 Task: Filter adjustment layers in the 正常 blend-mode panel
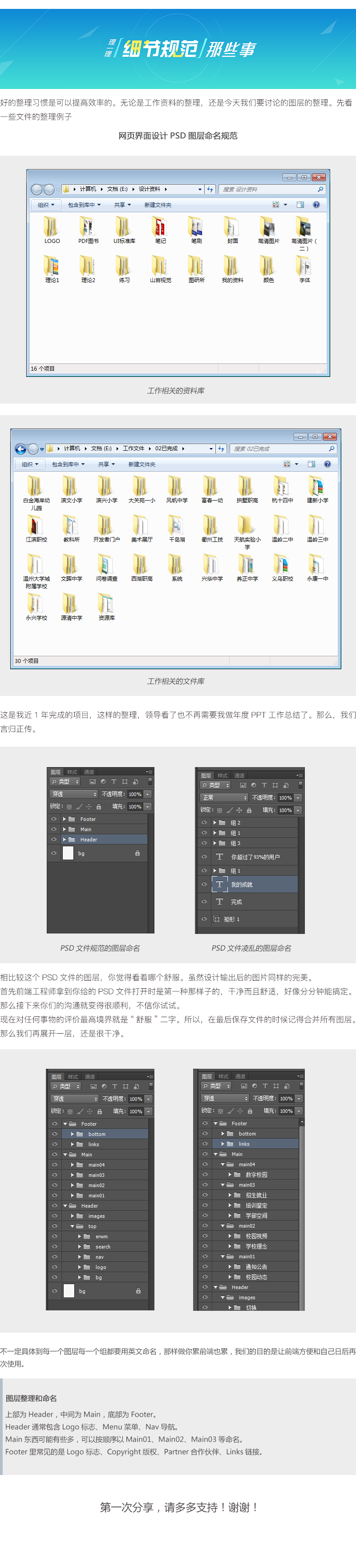pos(253,785)
